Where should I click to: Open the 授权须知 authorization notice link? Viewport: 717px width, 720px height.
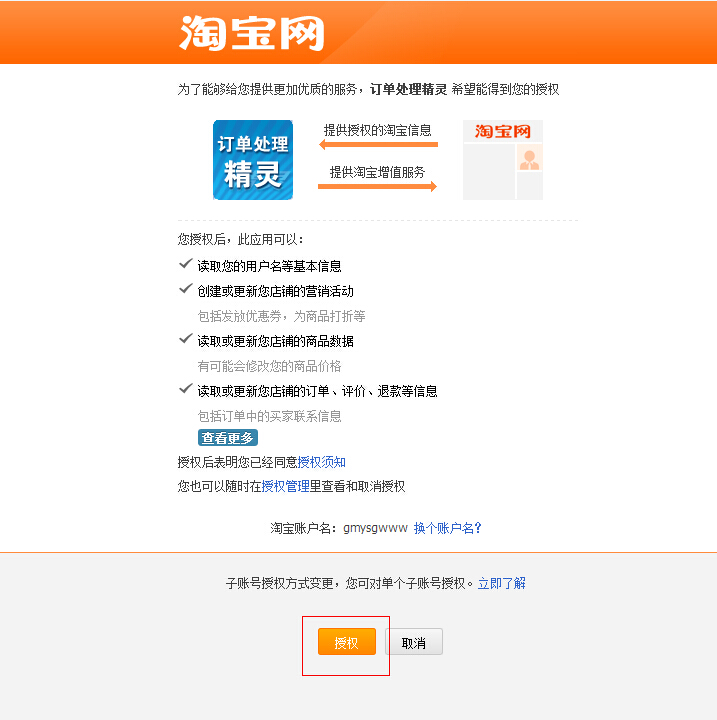point(322,462)
